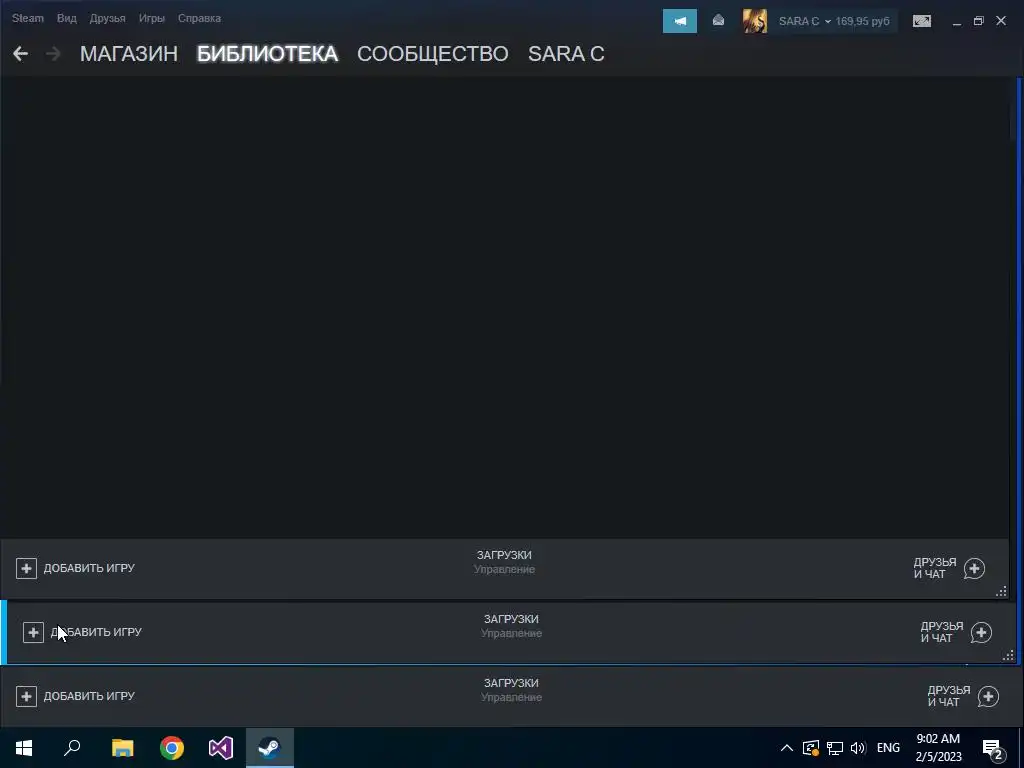This screenshot has height=768, width=1024.
Task: Open the taskbar search magnifier
Action: pos(72,748)
